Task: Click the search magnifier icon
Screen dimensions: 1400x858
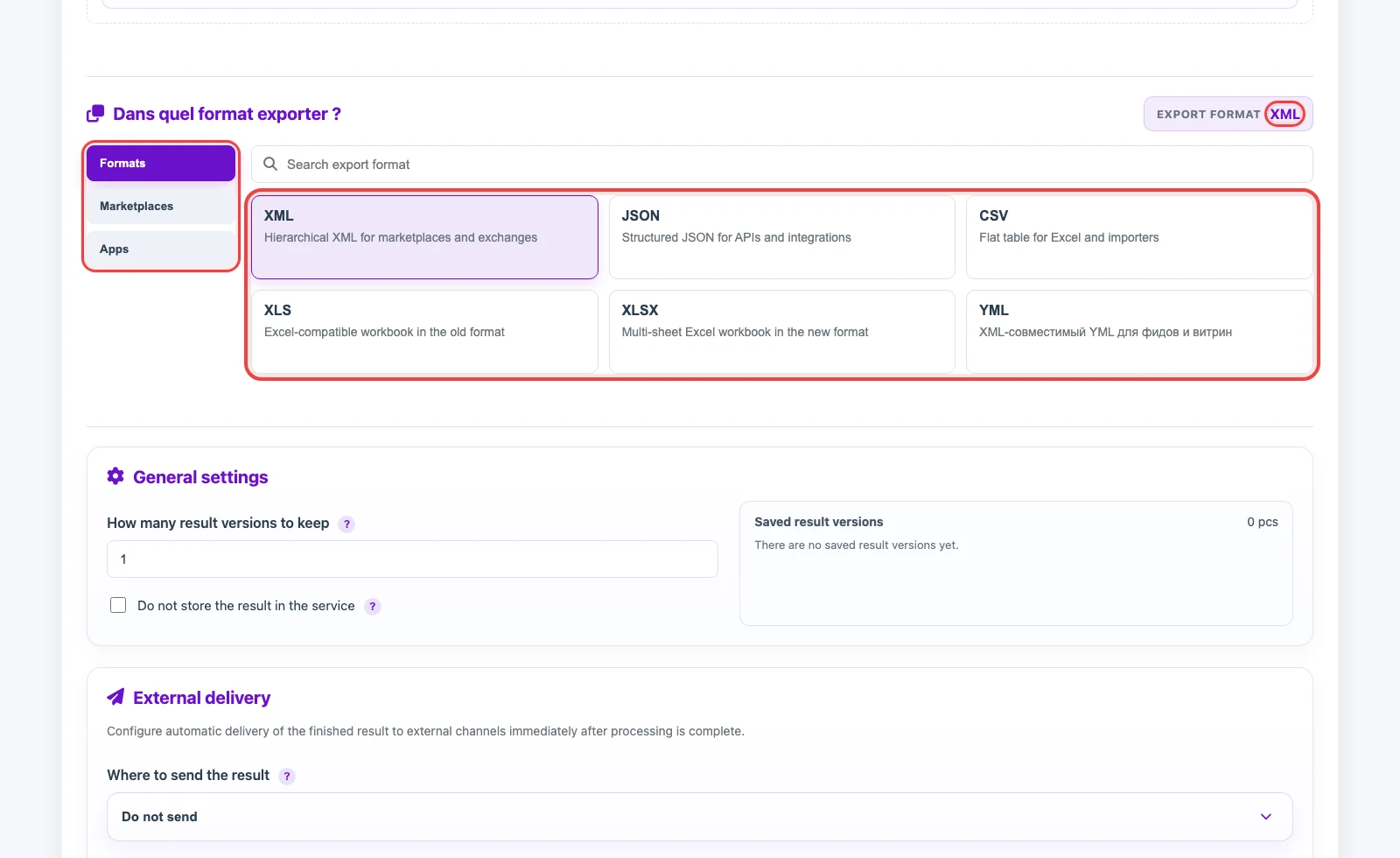Action: pyautogui.click(x=270, y=165)
